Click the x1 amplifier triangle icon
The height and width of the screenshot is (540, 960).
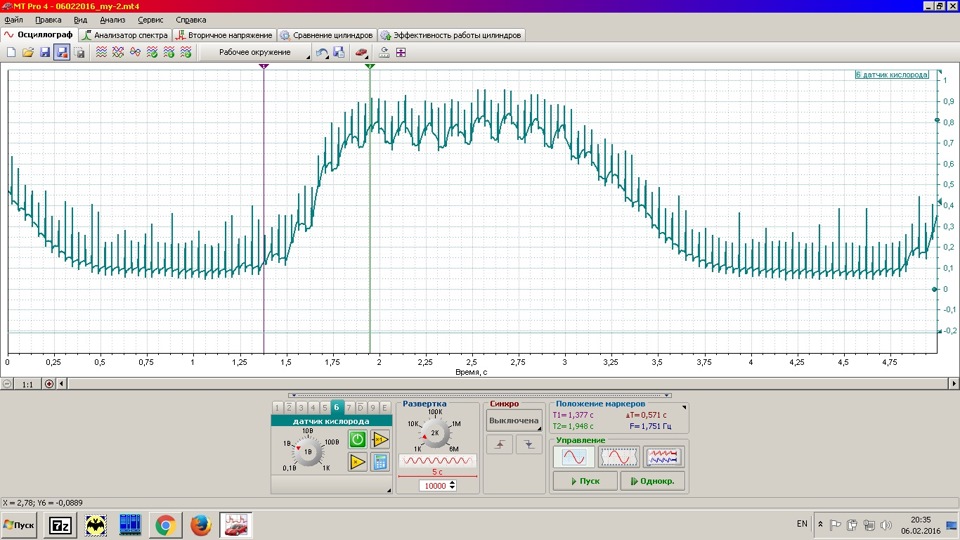coord(380,439)
